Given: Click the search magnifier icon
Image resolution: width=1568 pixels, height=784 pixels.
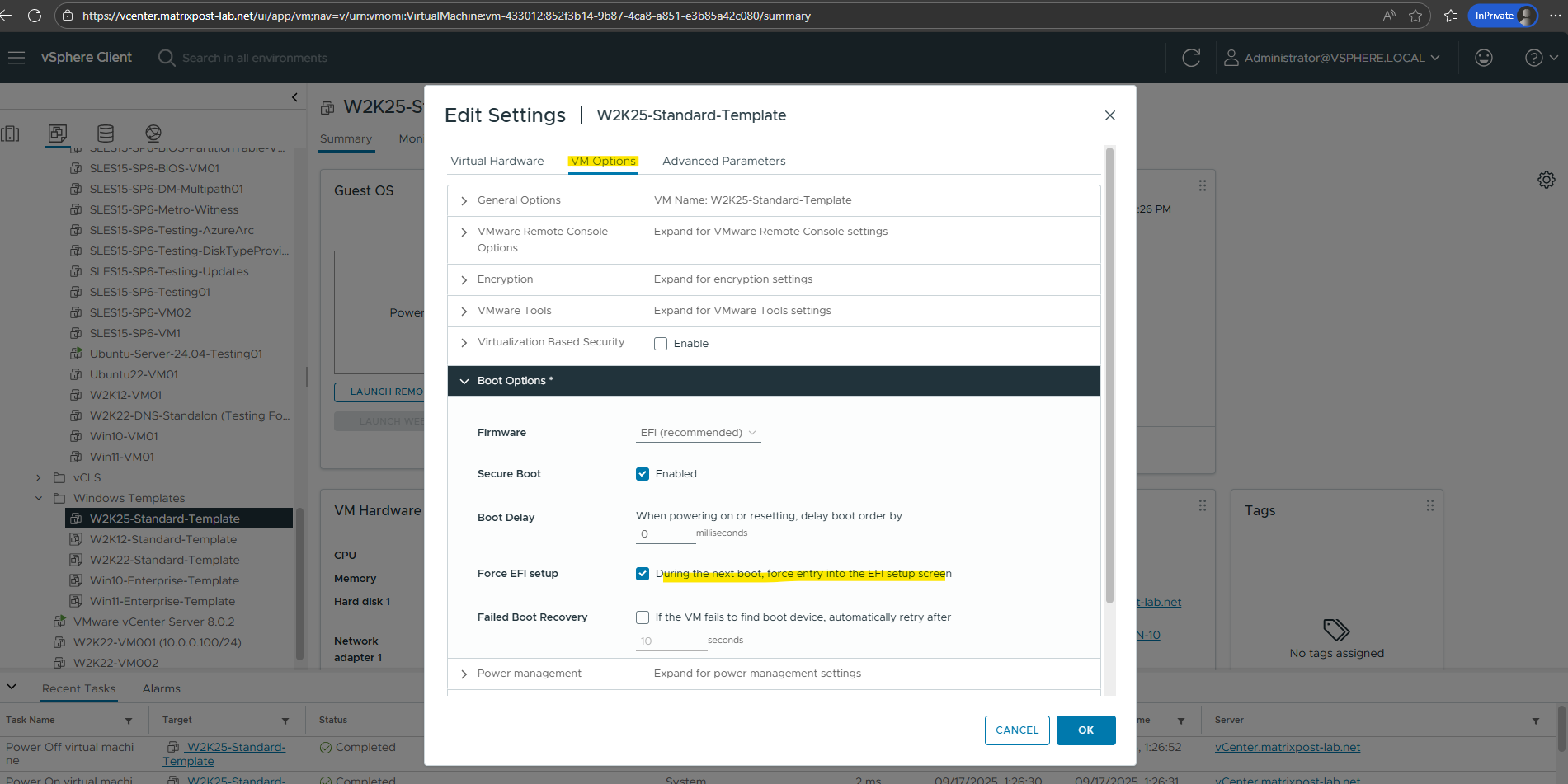Looking at the screenshot, I should click(x=167, y=58).
